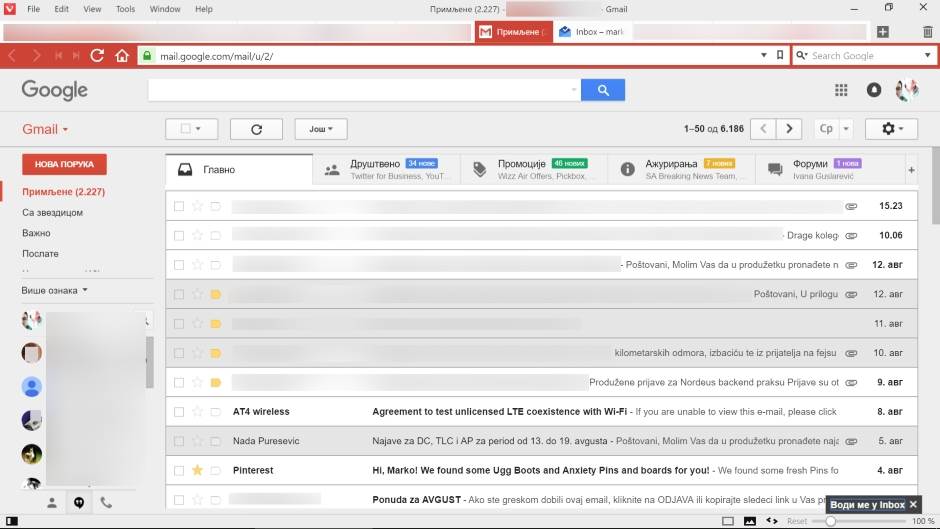Viewport: 940px width, 529px height.
Task: Open the Са звездицом folder
Action: coord(52,213)
